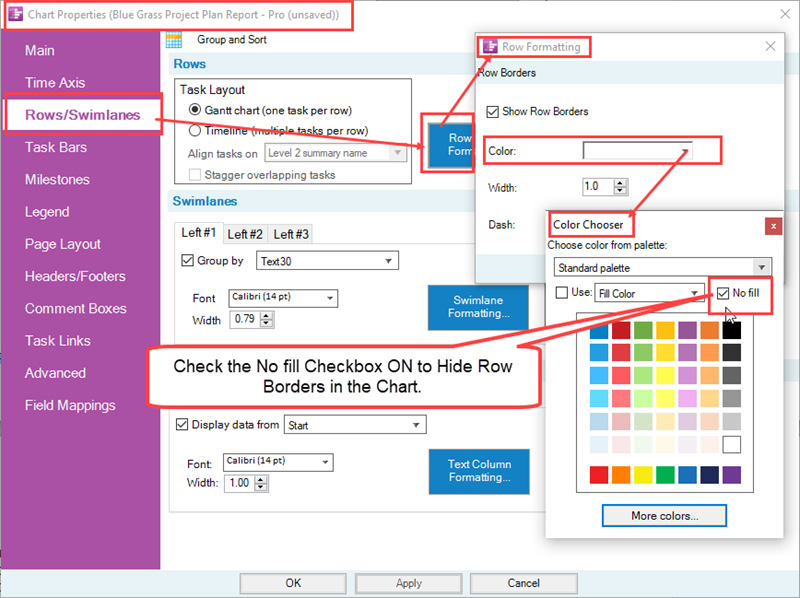The width and height of the screenshot is (800, 598).
Task: Open Advanced settings
Action: coord(55,373)
